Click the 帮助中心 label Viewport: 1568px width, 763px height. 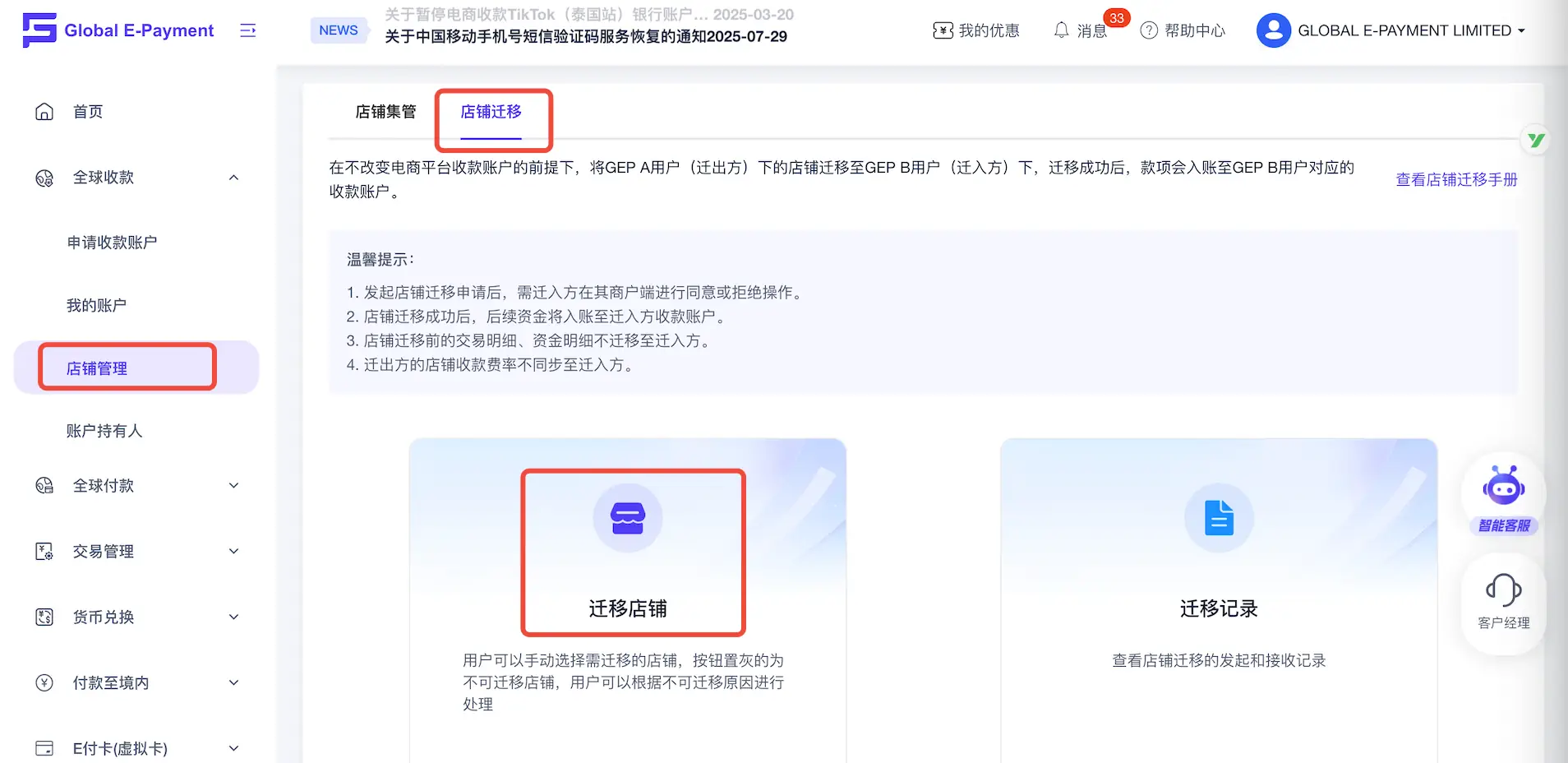coord(1195,30)
